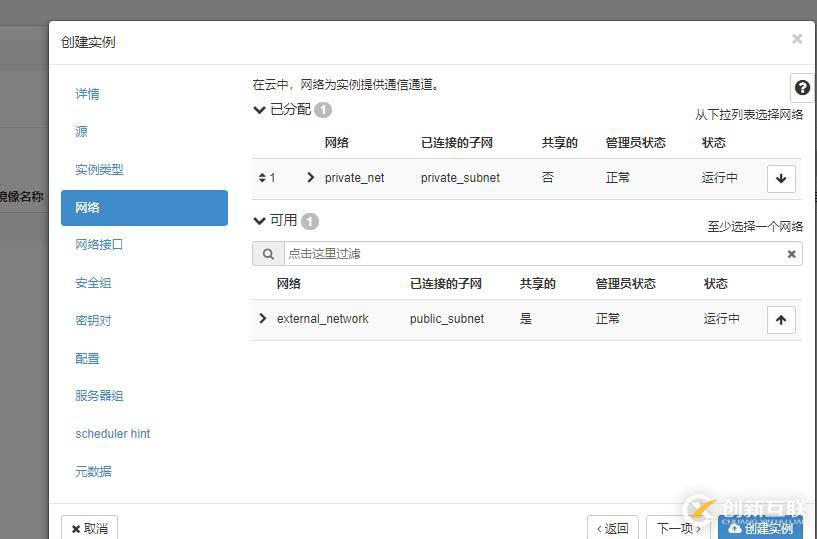Click the 已连接的子网 header in available table

click(x=446, y=284)
